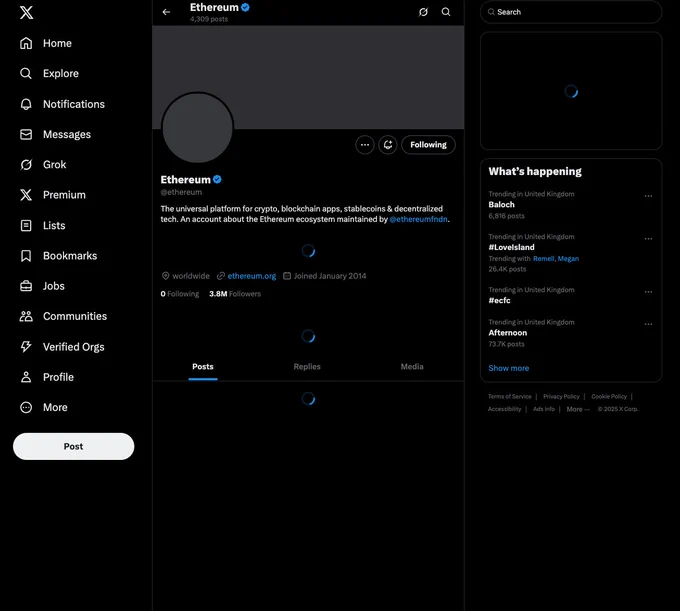The height and width of the screenshot is (611, 680).
Task: Open Grok from sidebar
Action: pyautogui.click(x=43, y=165)
